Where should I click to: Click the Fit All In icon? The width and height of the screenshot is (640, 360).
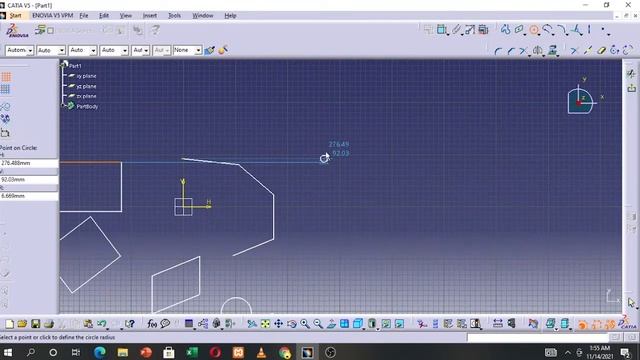click(265, 324)
